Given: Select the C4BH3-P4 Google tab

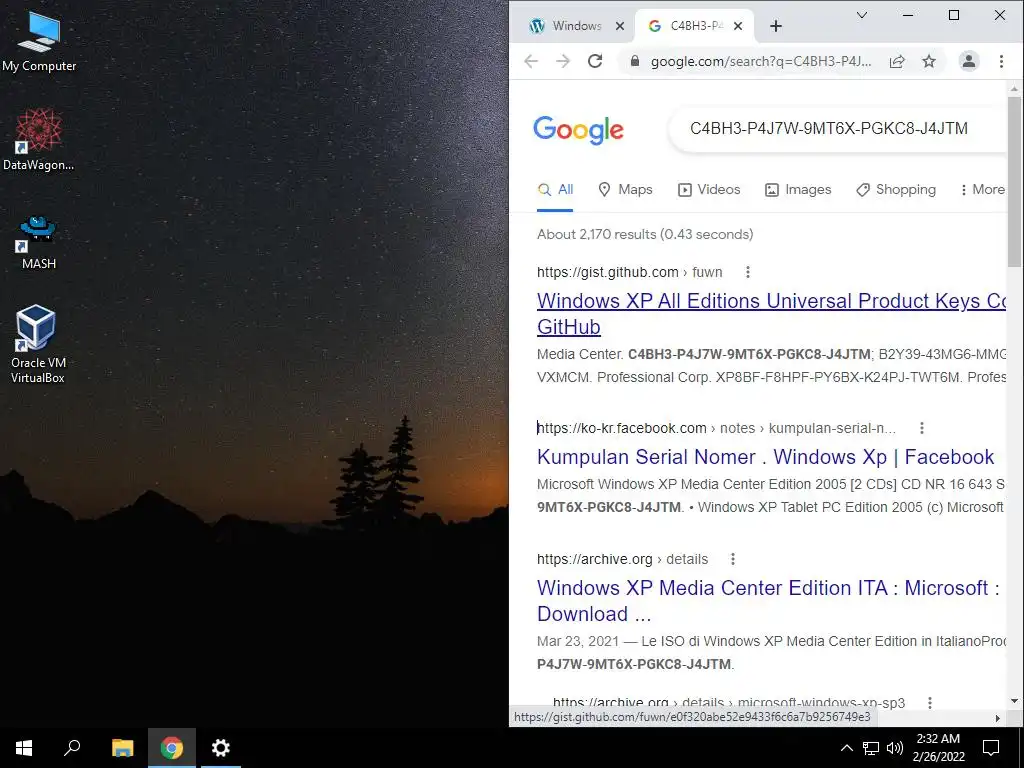Looking at the screenshot, I should pyautogui.click(x=686, y=26).
